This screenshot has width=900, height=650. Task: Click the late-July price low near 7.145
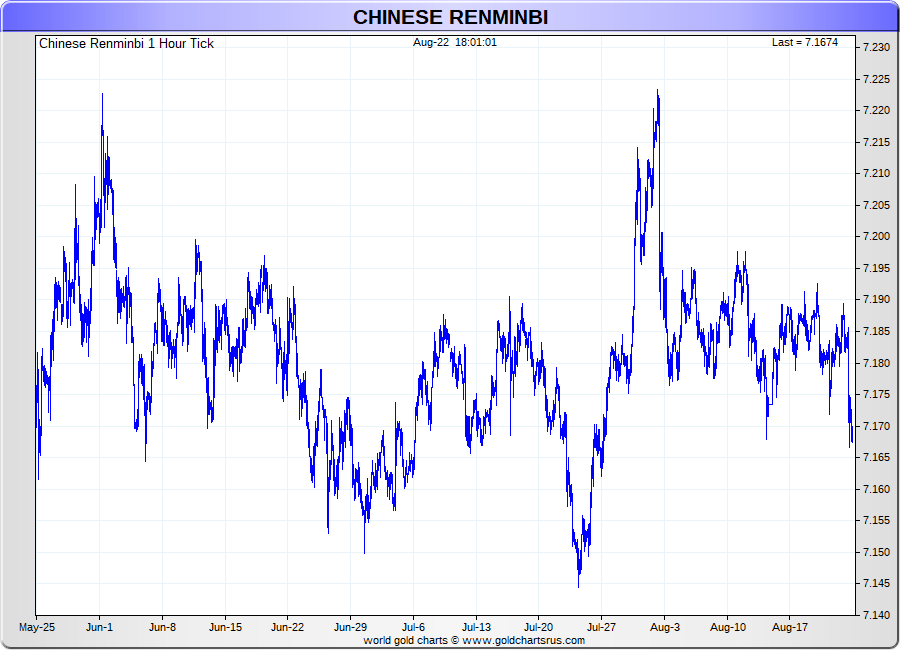click(x=578, y=585)
